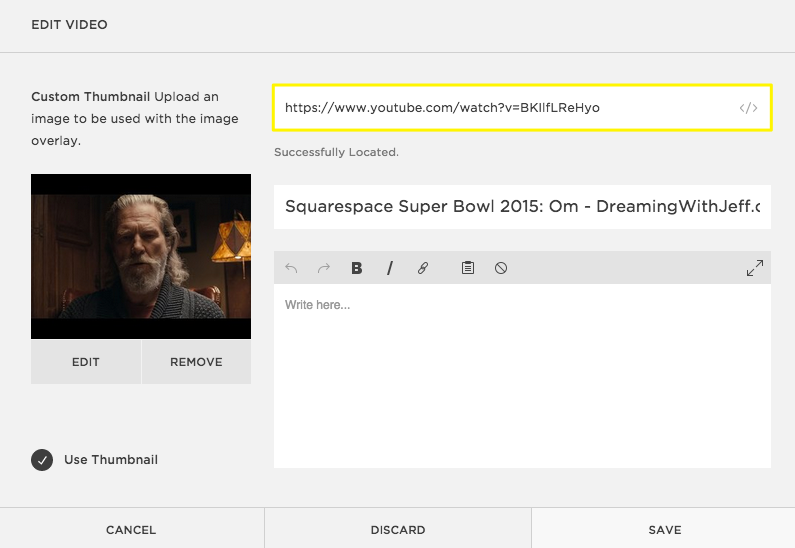Click the 'Write here...' description text area
The width and height of the screenshot is (795, 548).
522,375
